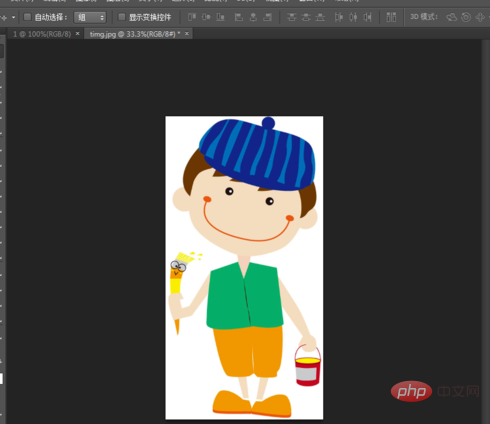
Task: Close the '1 @ 100%(RGB/8)' document tab
Action: pos(77,34)
